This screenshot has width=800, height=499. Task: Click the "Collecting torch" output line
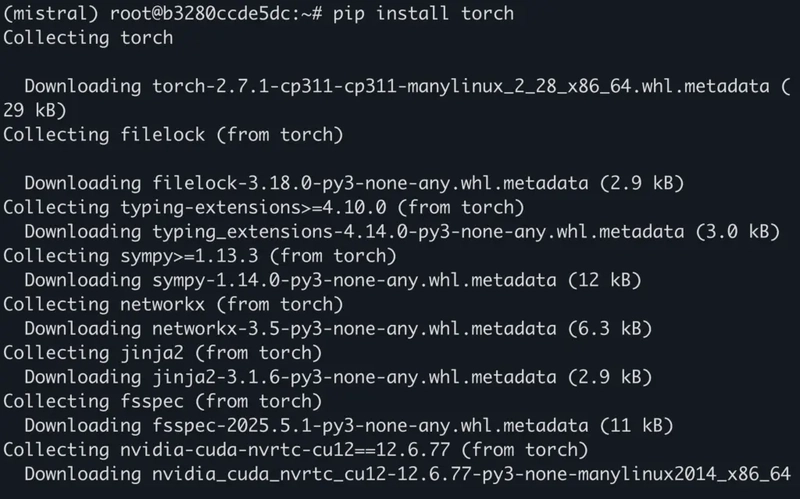[88, 38]
